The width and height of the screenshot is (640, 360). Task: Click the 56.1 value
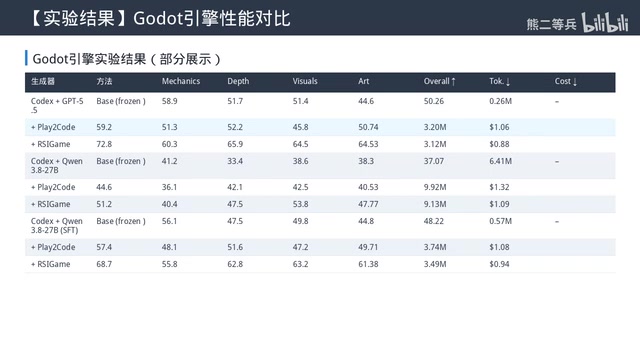pyautogui.click(x=169, y=221)
